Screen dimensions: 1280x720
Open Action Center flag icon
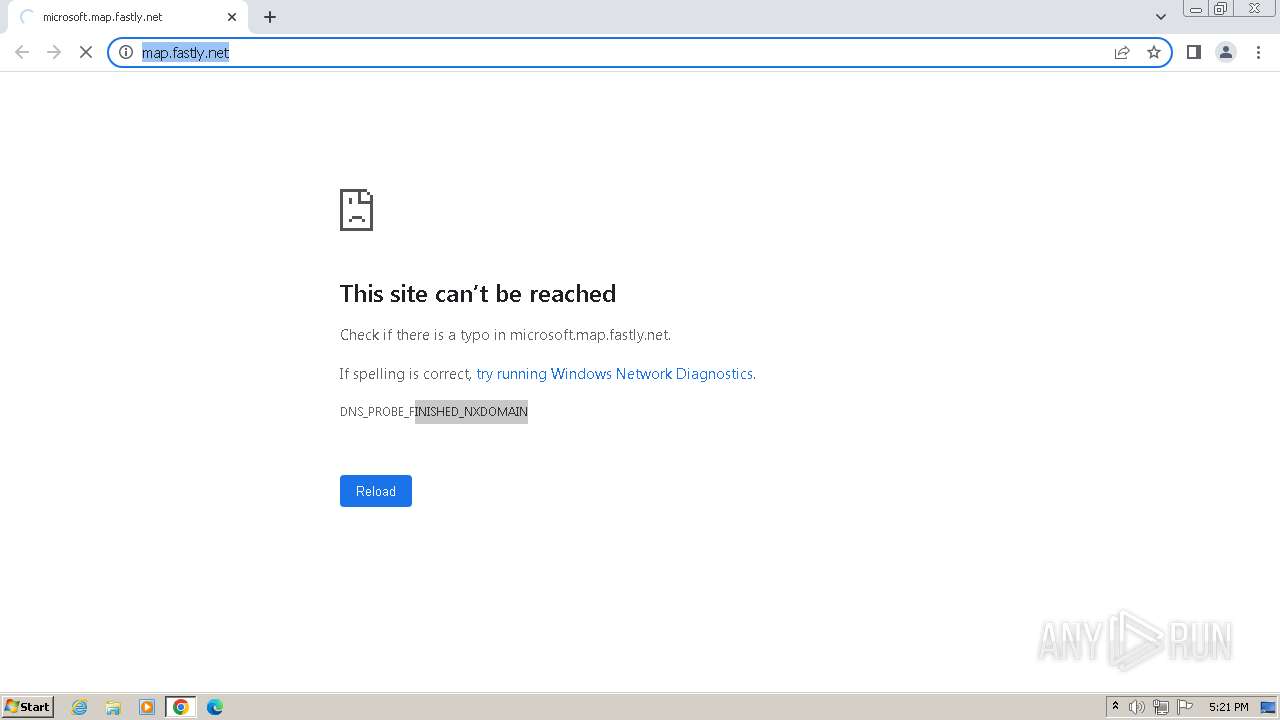coord(1185,707)
